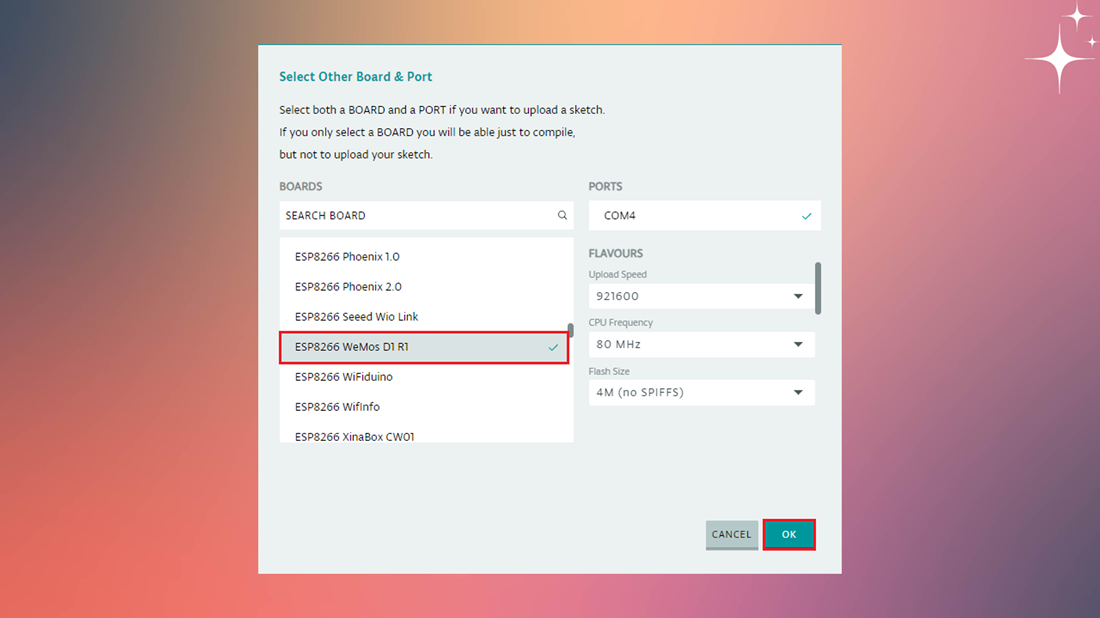The height and width of the screenshot is (618, 1100).
Task: Open the Upload Speed dropdown arrow
Action: pyautogui.click(x=798, y=297)
